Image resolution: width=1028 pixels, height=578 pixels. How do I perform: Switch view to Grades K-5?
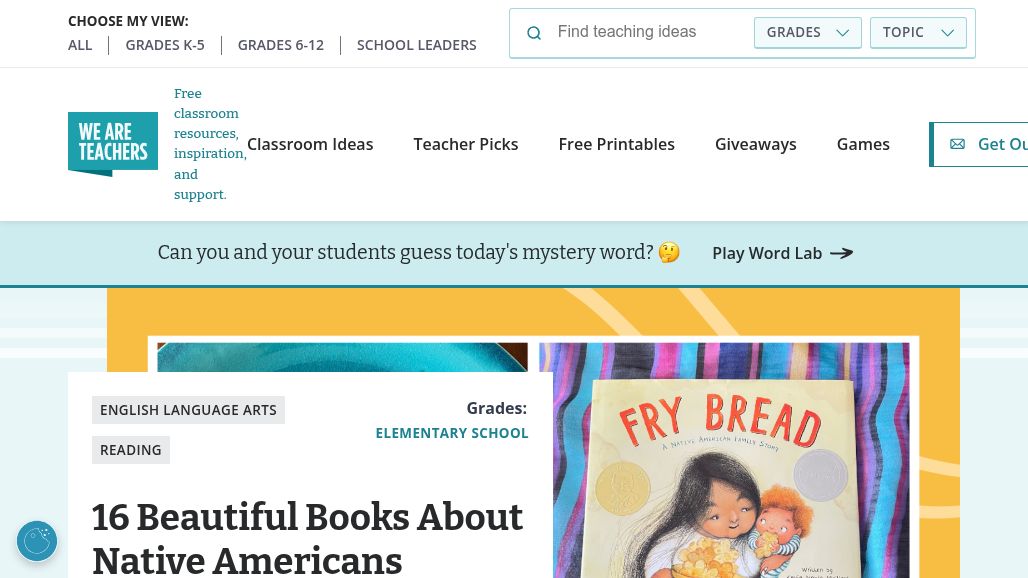coord(165,45)
